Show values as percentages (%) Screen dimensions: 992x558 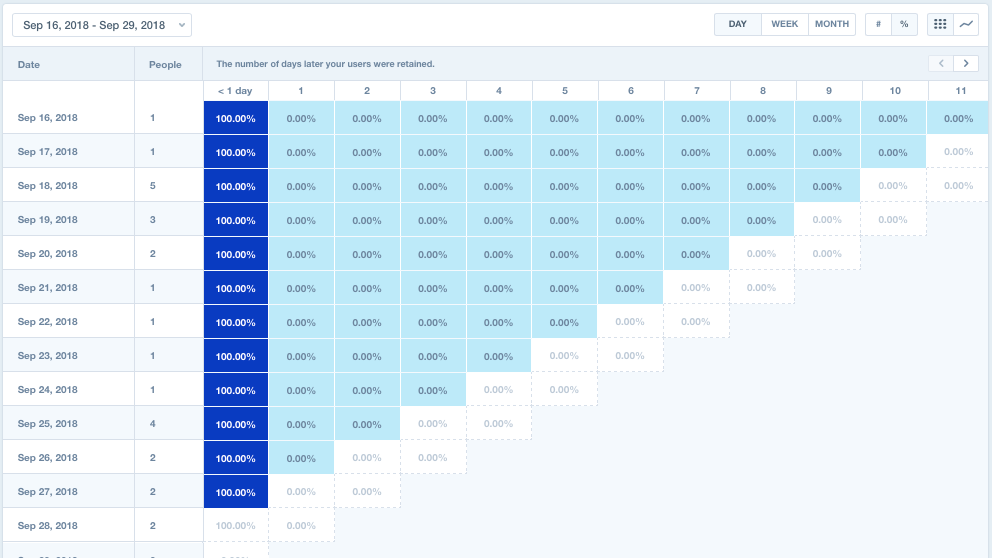click(904, 24)
